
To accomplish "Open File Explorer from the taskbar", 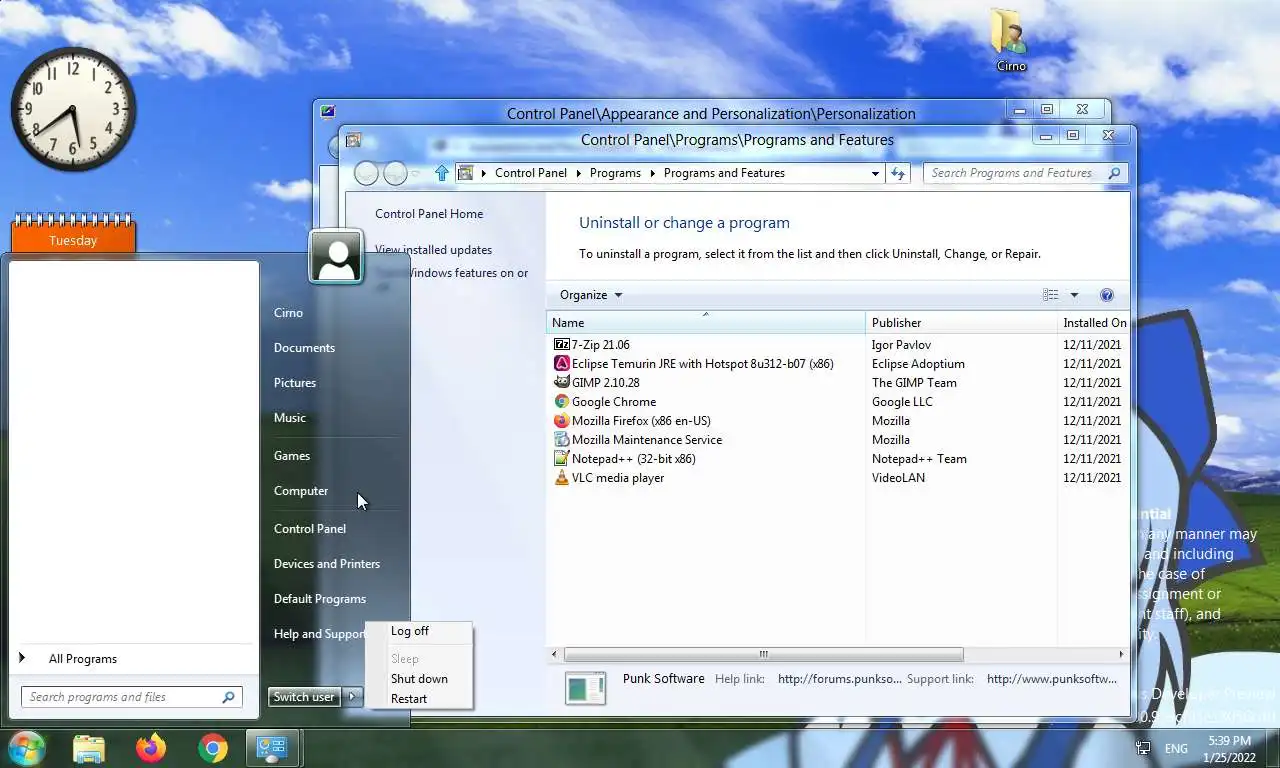I will coord(88,748).
